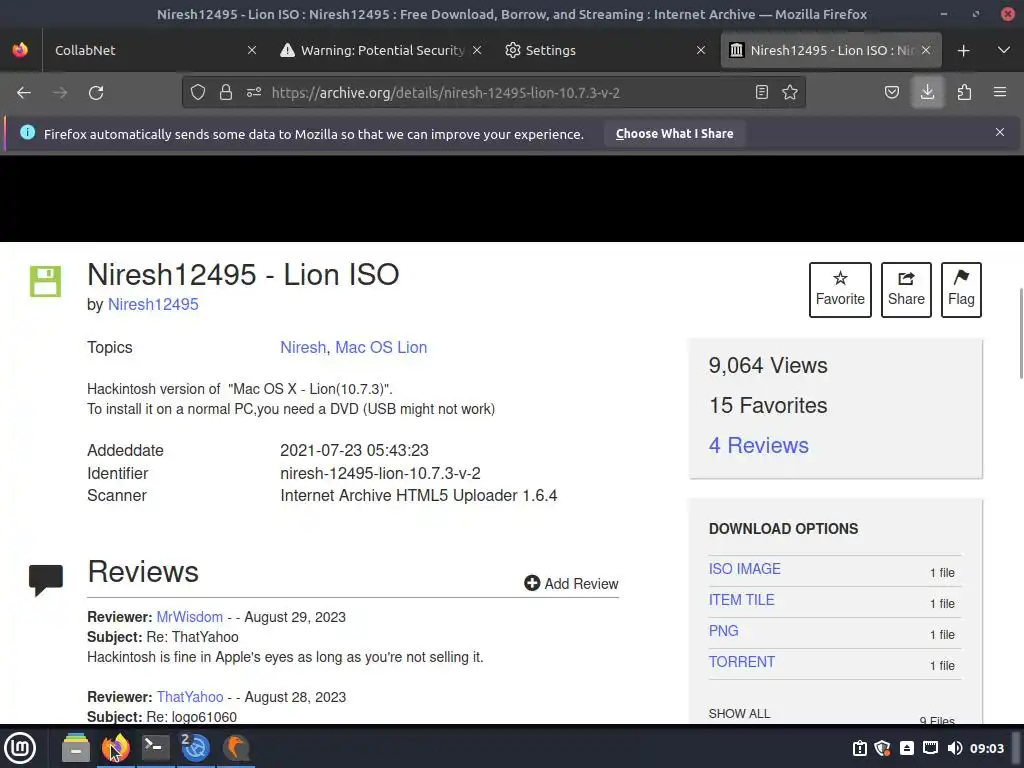Click the Share button
Viewport: 1024px width, 768px height.
coord(906,289)
